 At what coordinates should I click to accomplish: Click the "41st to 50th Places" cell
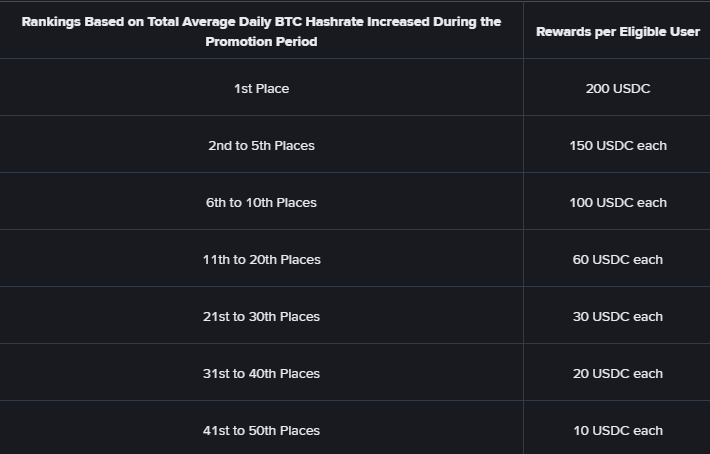261,431
